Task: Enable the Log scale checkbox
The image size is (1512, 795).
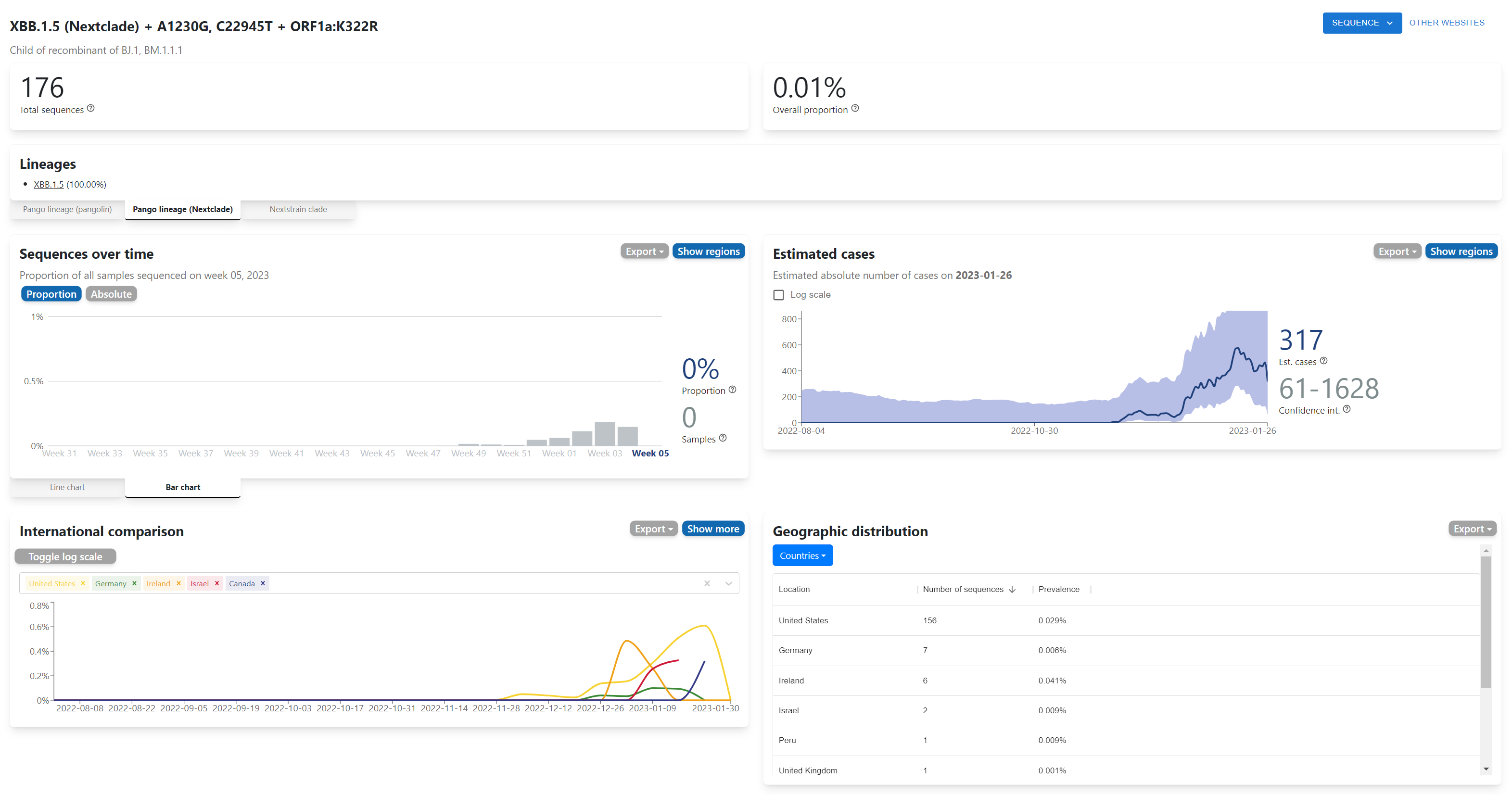Action: coord(778,295)
